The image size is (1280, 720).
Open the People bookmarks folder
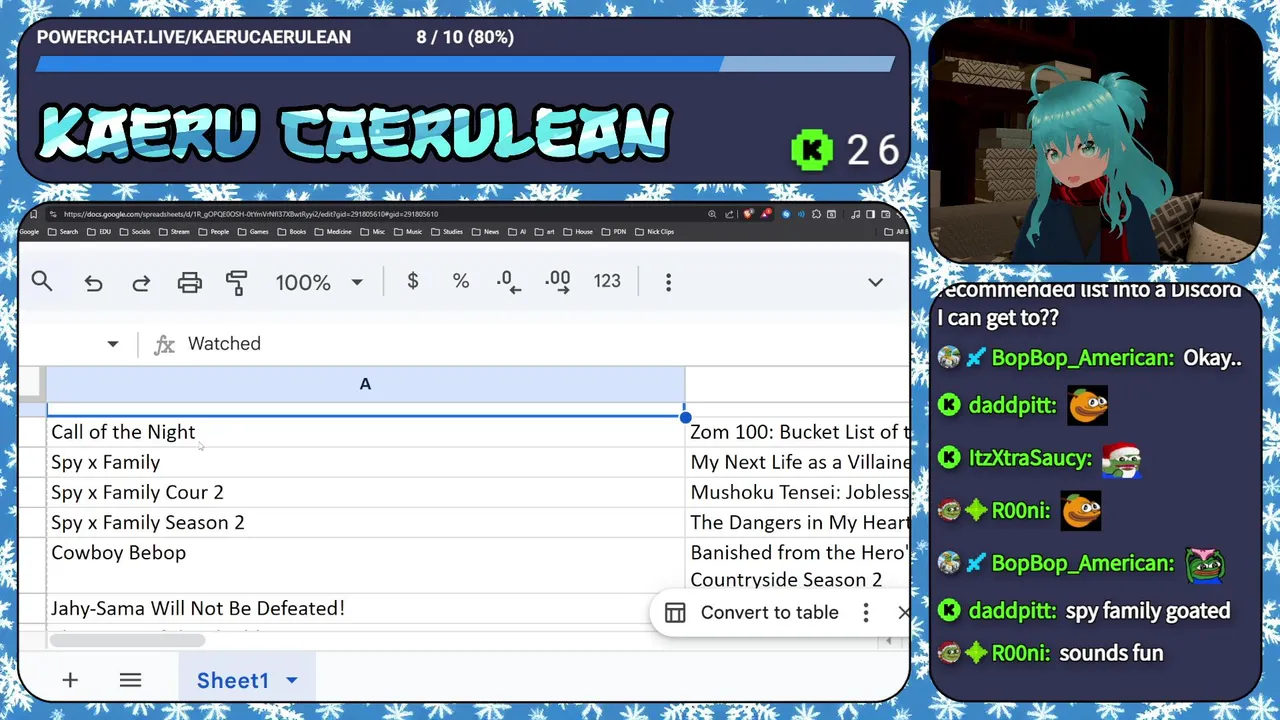pos(214,232)
